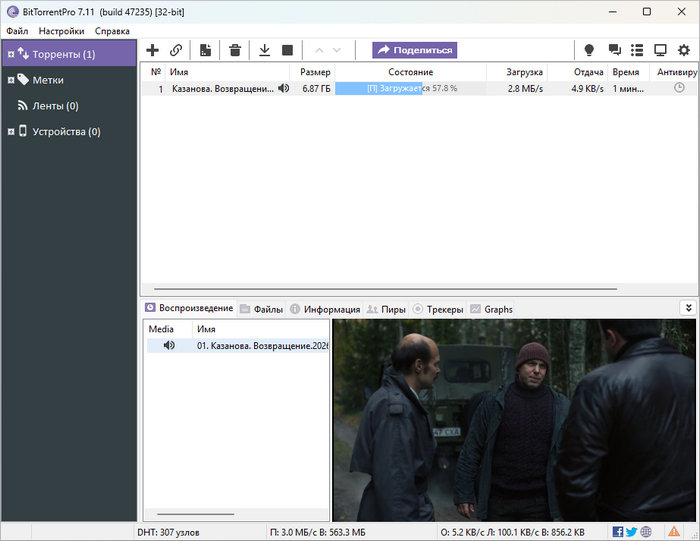Toggle the list view icon in the toolbar
The image size is (700, 541).
[637, 50]
